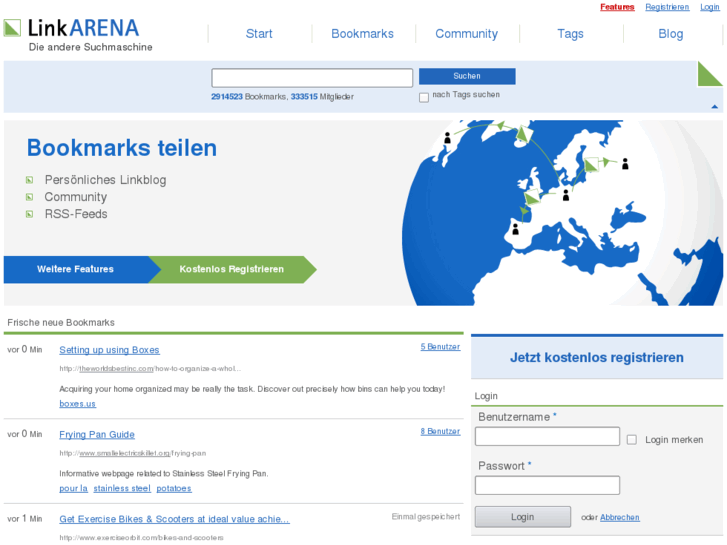Click the '333515' members count

(x=304, y=96)
